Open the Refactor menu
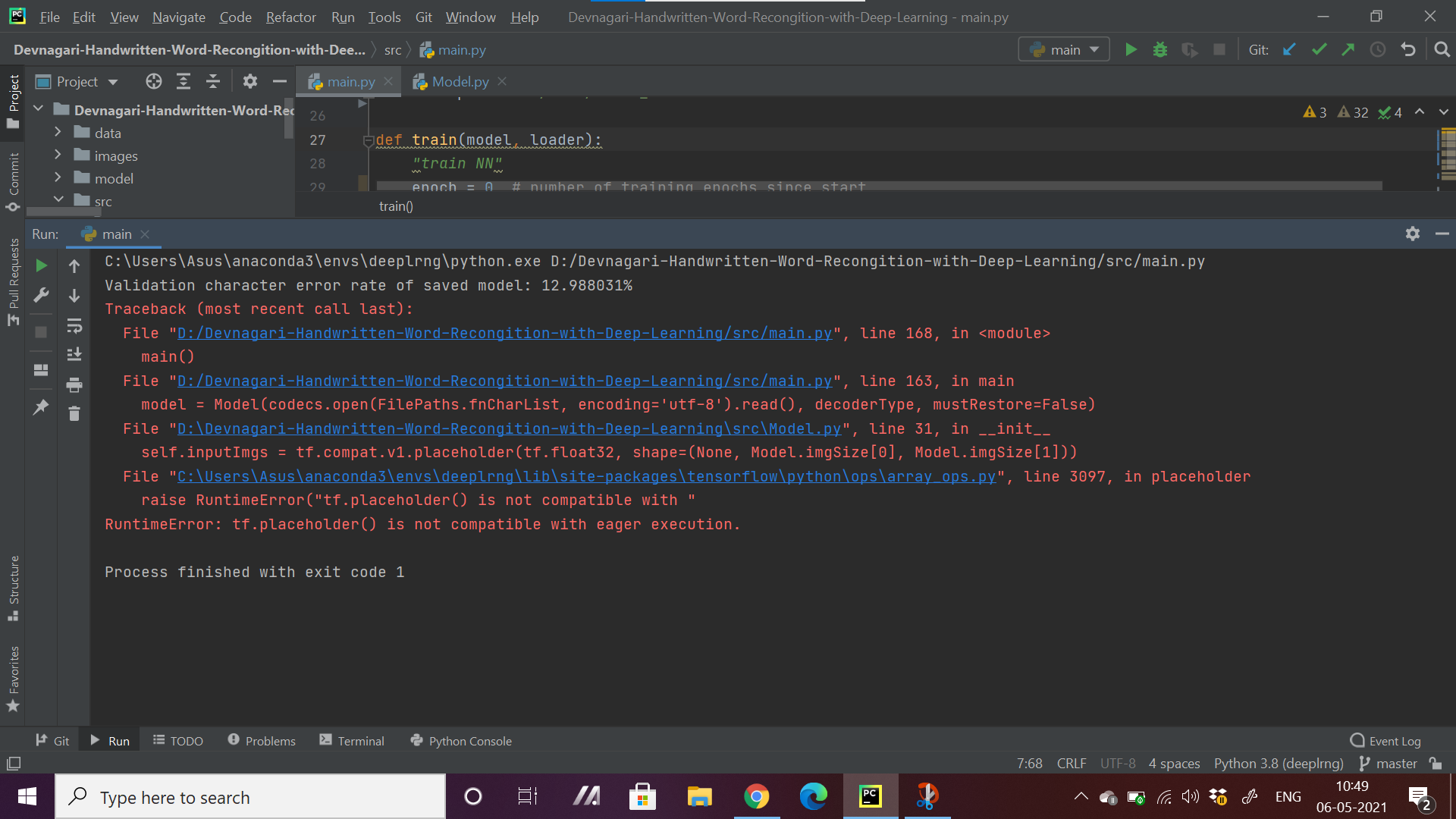 click(290, 17)
